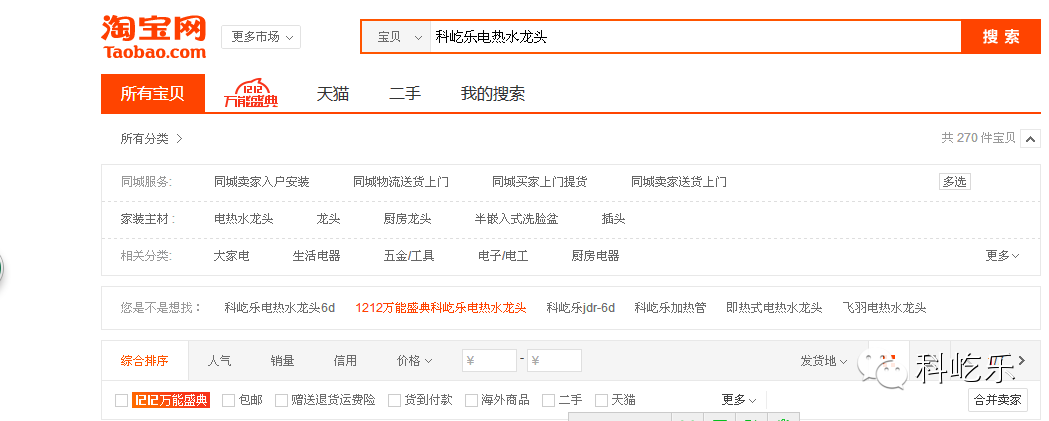Click suggestion 科屹乐jdr-6d
Viewport: 1049px width, 421px height.
pyautogui.click(x=581, y=308)
